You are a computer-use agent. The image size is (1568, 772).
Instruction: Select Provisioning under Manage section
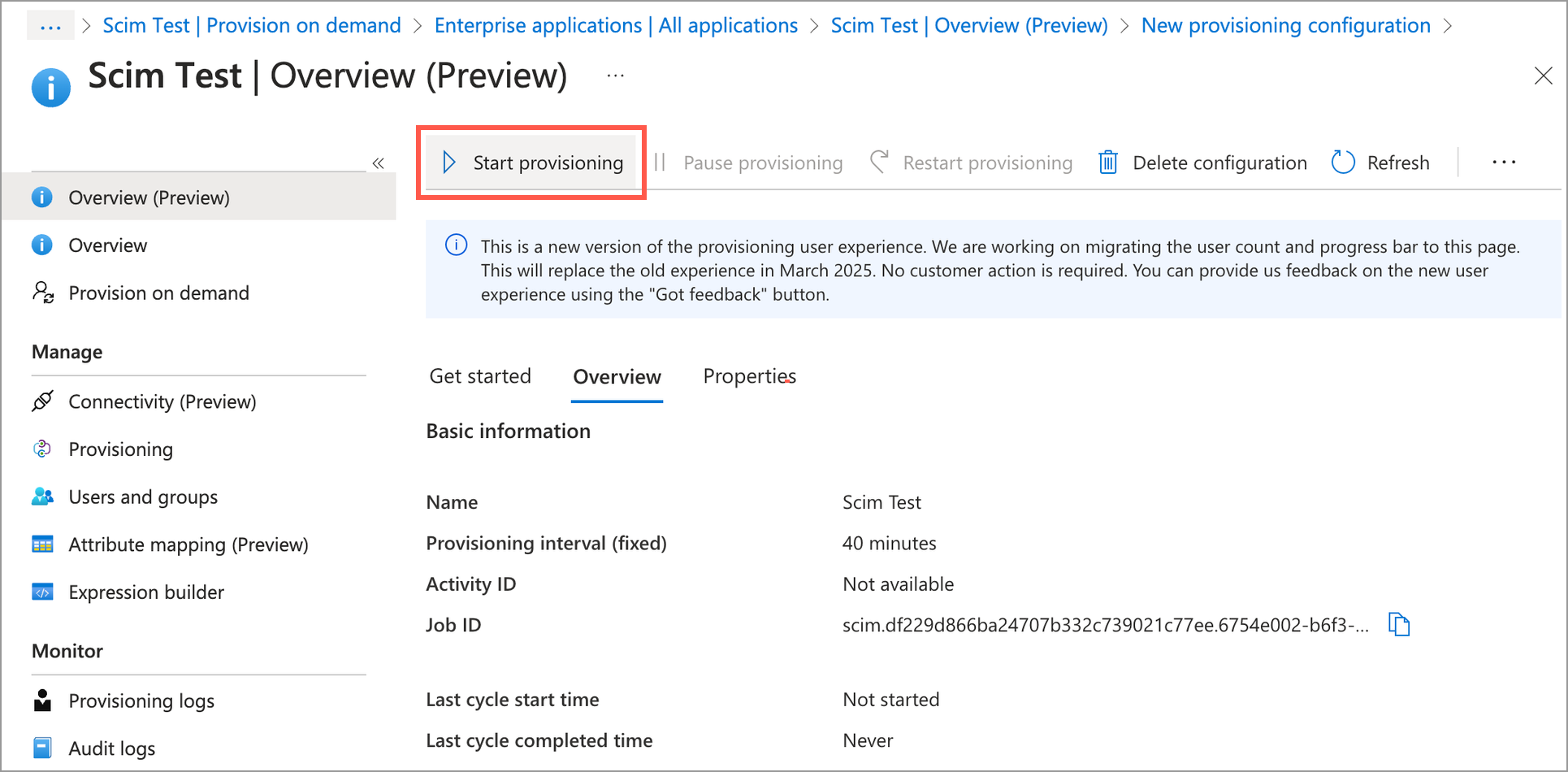(x=120, y=449)
